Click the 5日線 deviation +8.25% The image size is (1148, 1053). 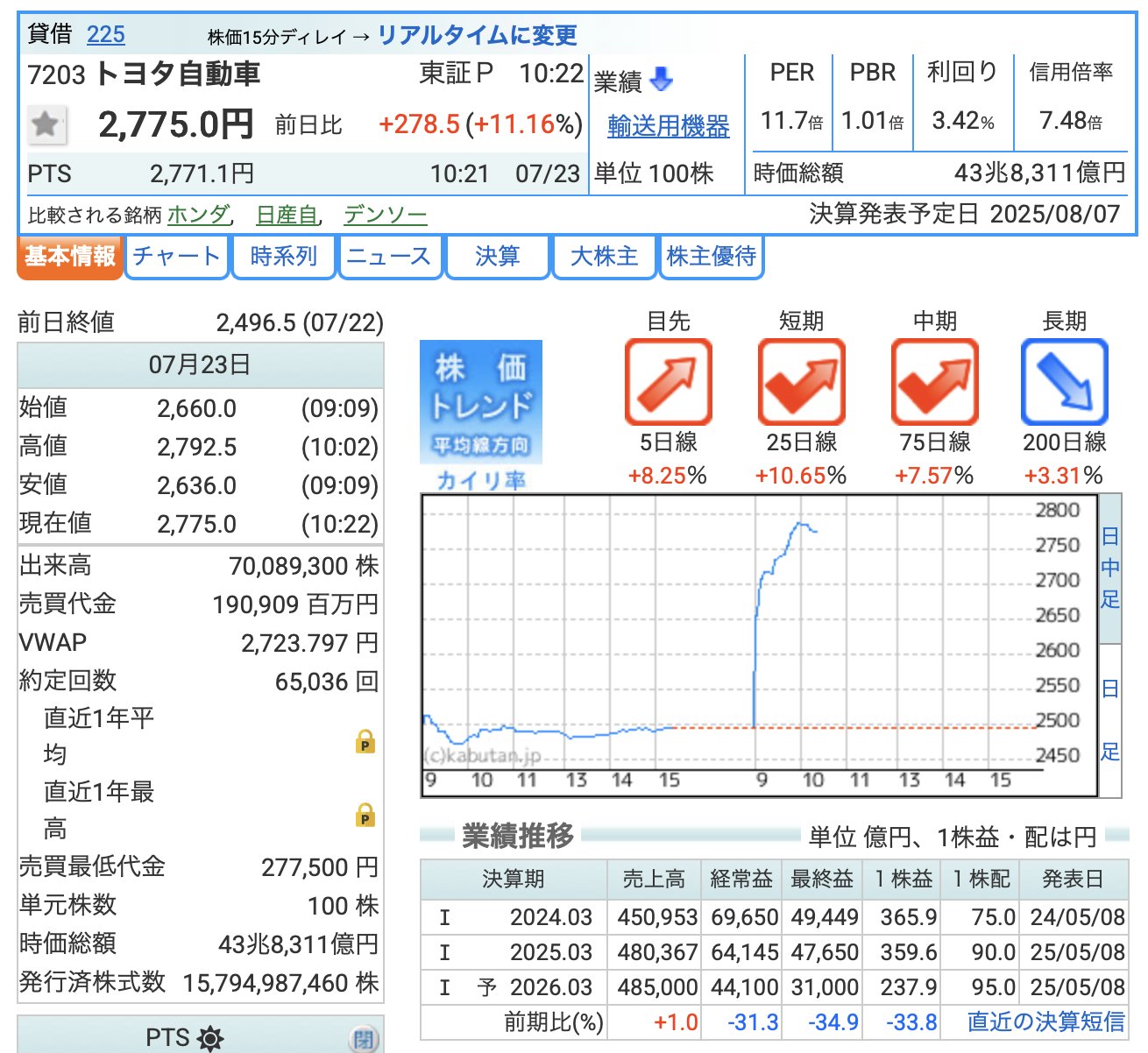pos(668,476)
